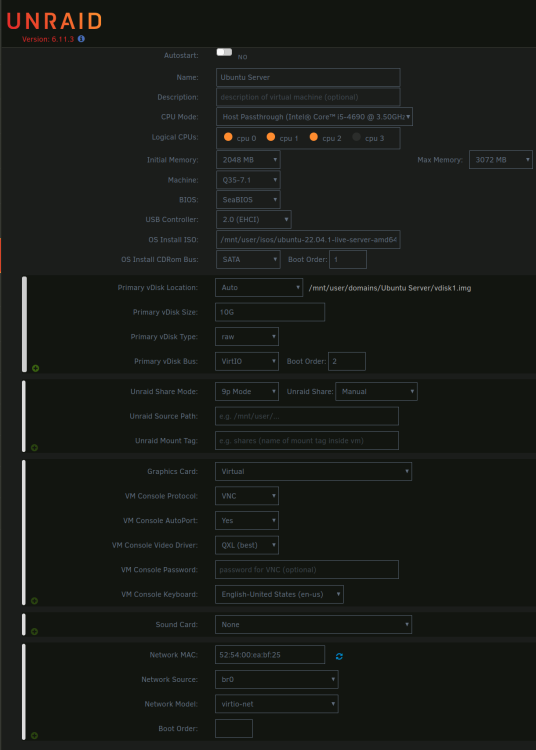
Task: Open Primary vDisk Type dropdown
Action: click(x=247, y=337)
